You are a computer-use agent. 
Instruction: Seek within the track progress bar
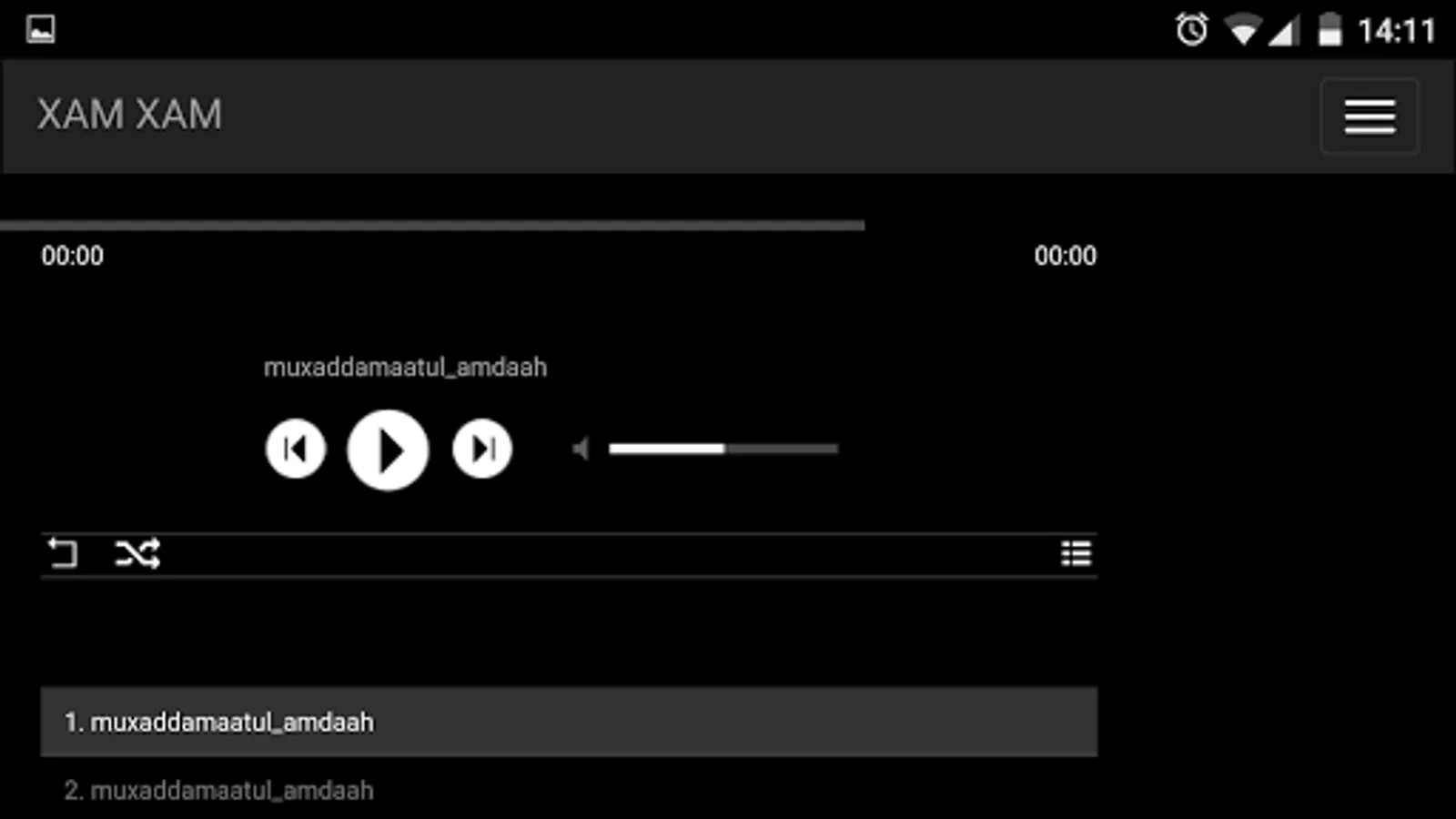click(x=432, y=225)
